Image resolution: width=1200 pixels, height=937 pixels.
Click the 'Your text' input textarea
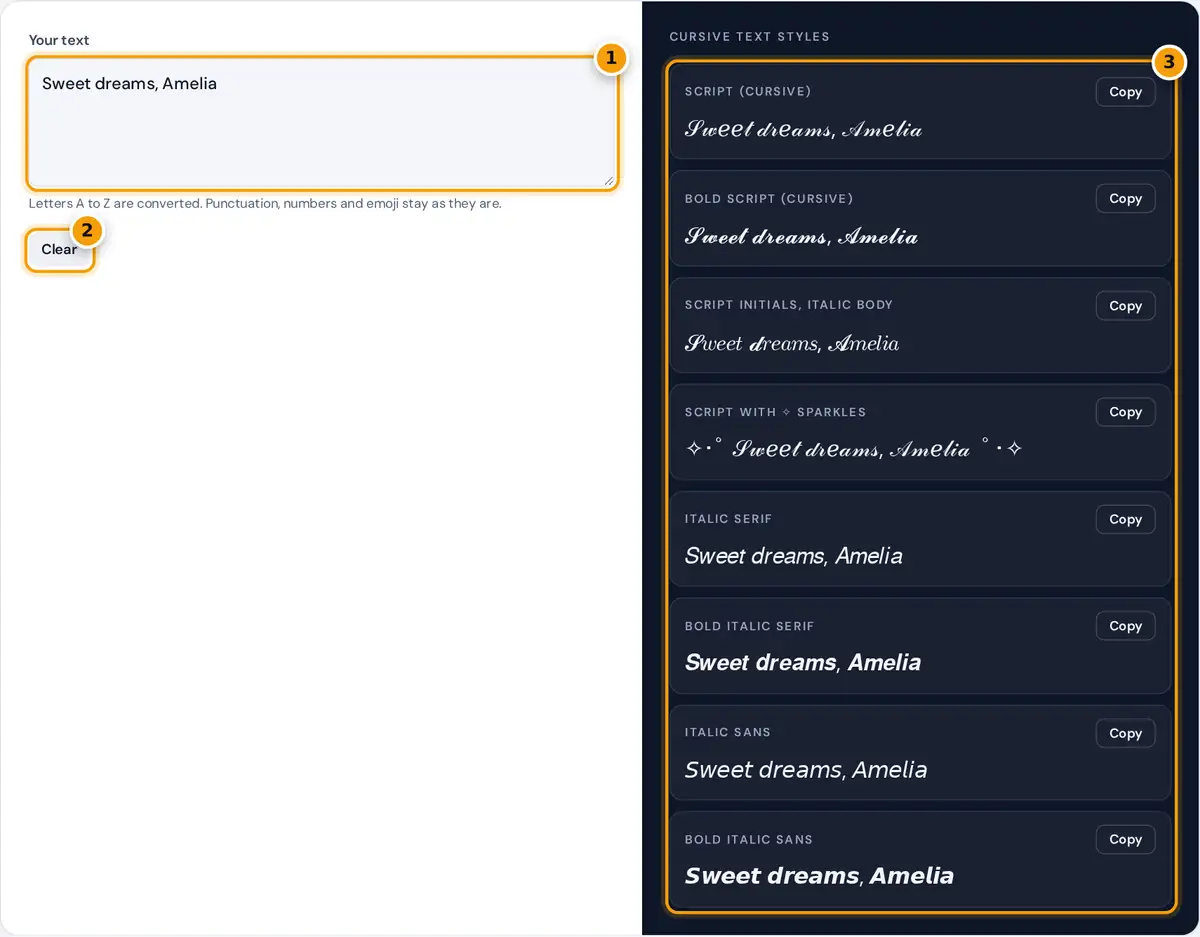click(322, 124)
